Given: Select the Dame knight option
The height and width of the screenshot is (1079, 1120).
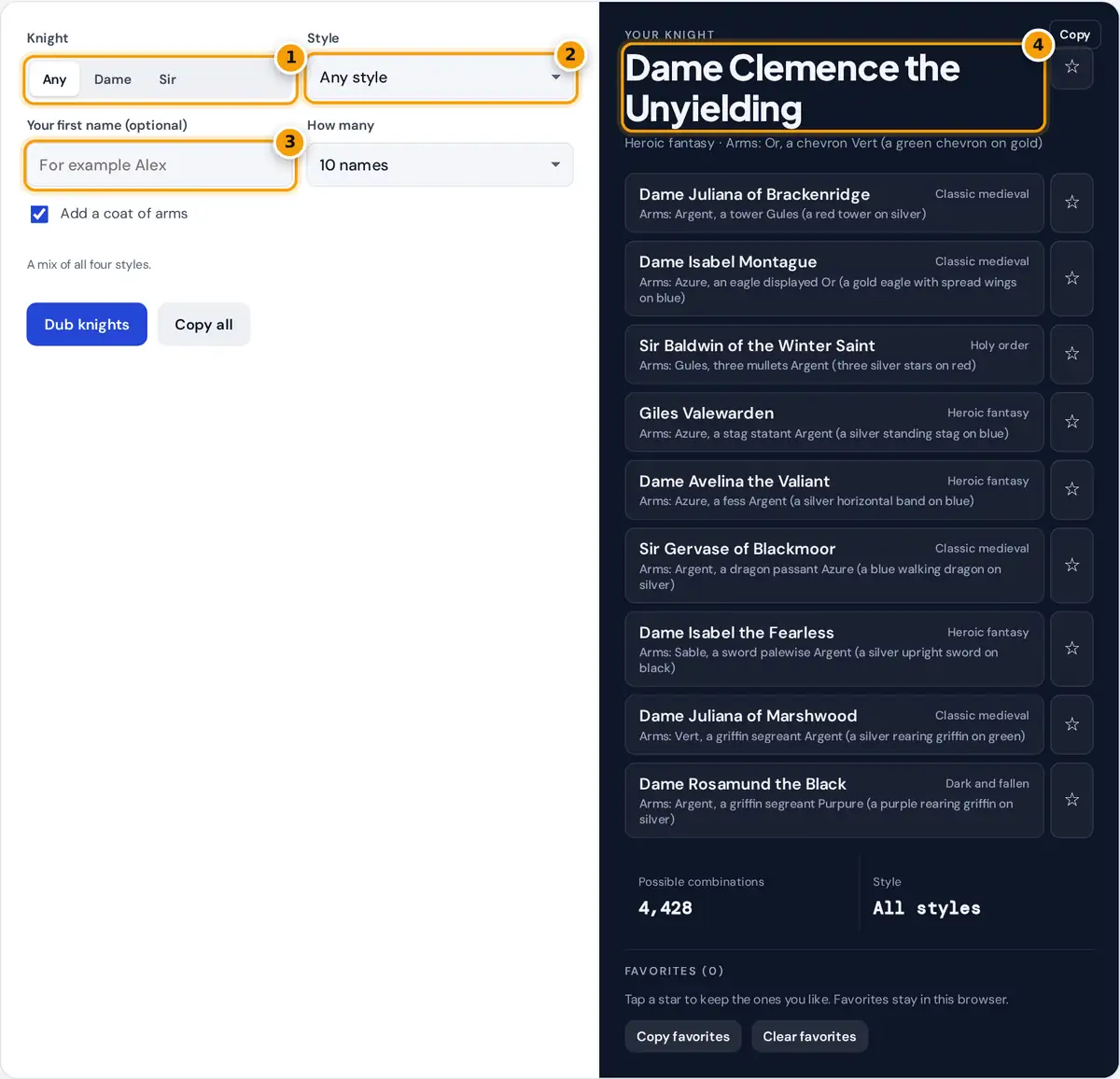Looking at the screenshot, I should [113, 79].
